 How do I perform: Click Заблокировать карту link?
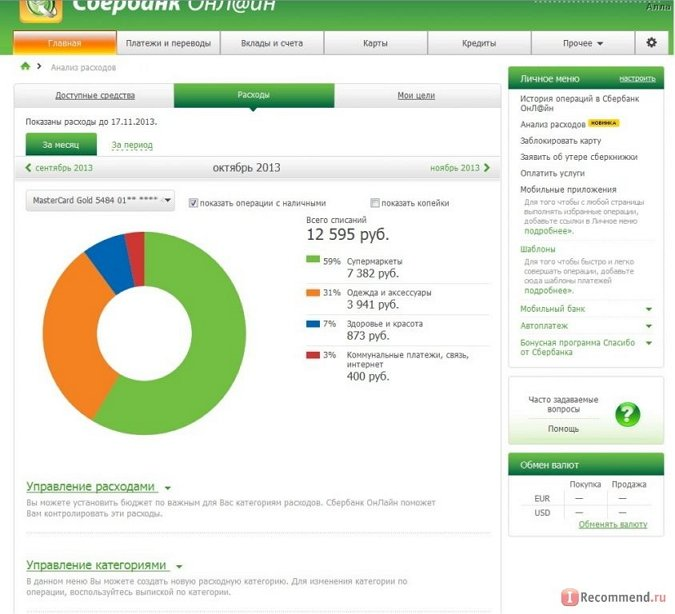point(560,141)
